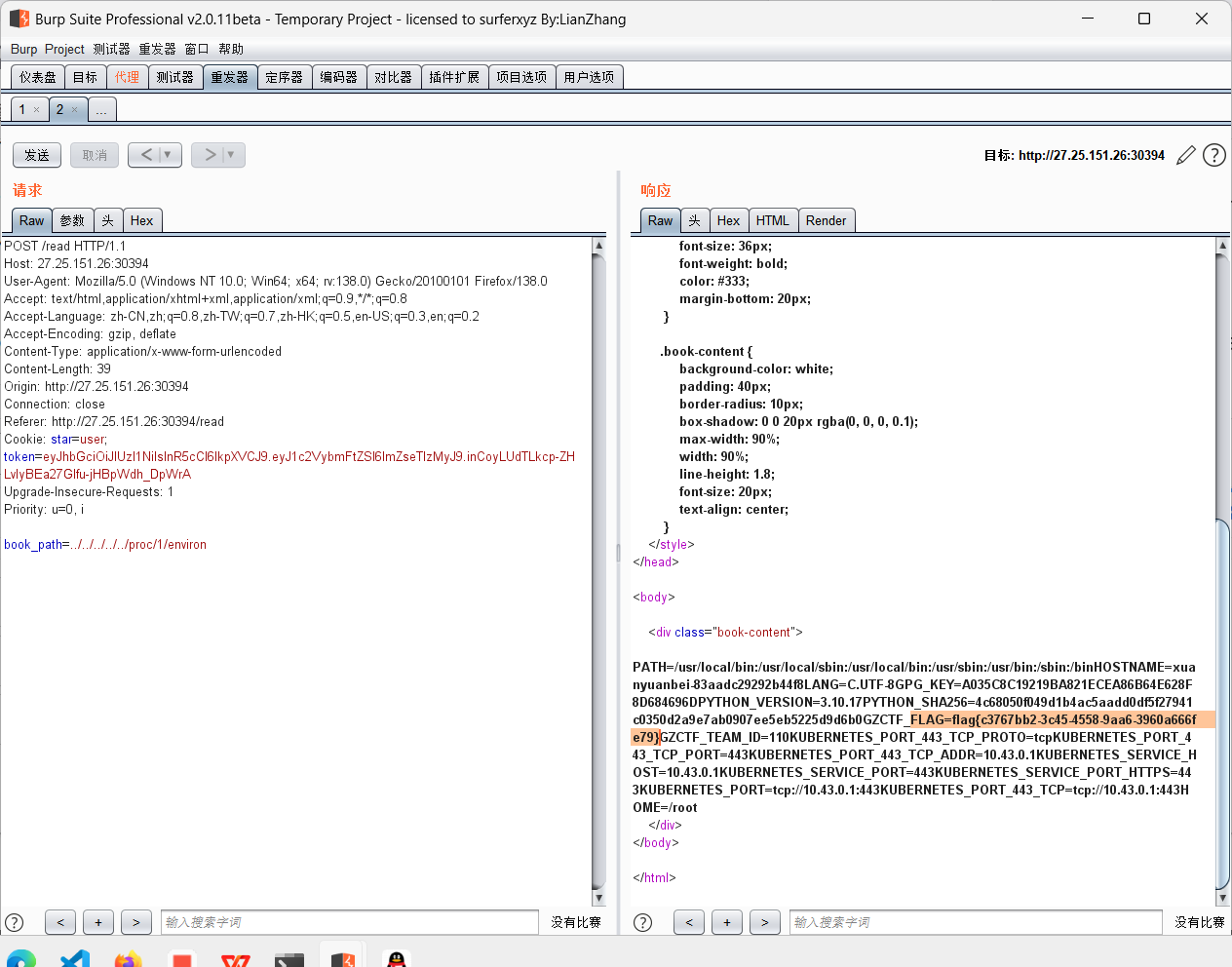Focus the request search input field
The width and height of the screenshot is (1232, 967).
(350, 922)
